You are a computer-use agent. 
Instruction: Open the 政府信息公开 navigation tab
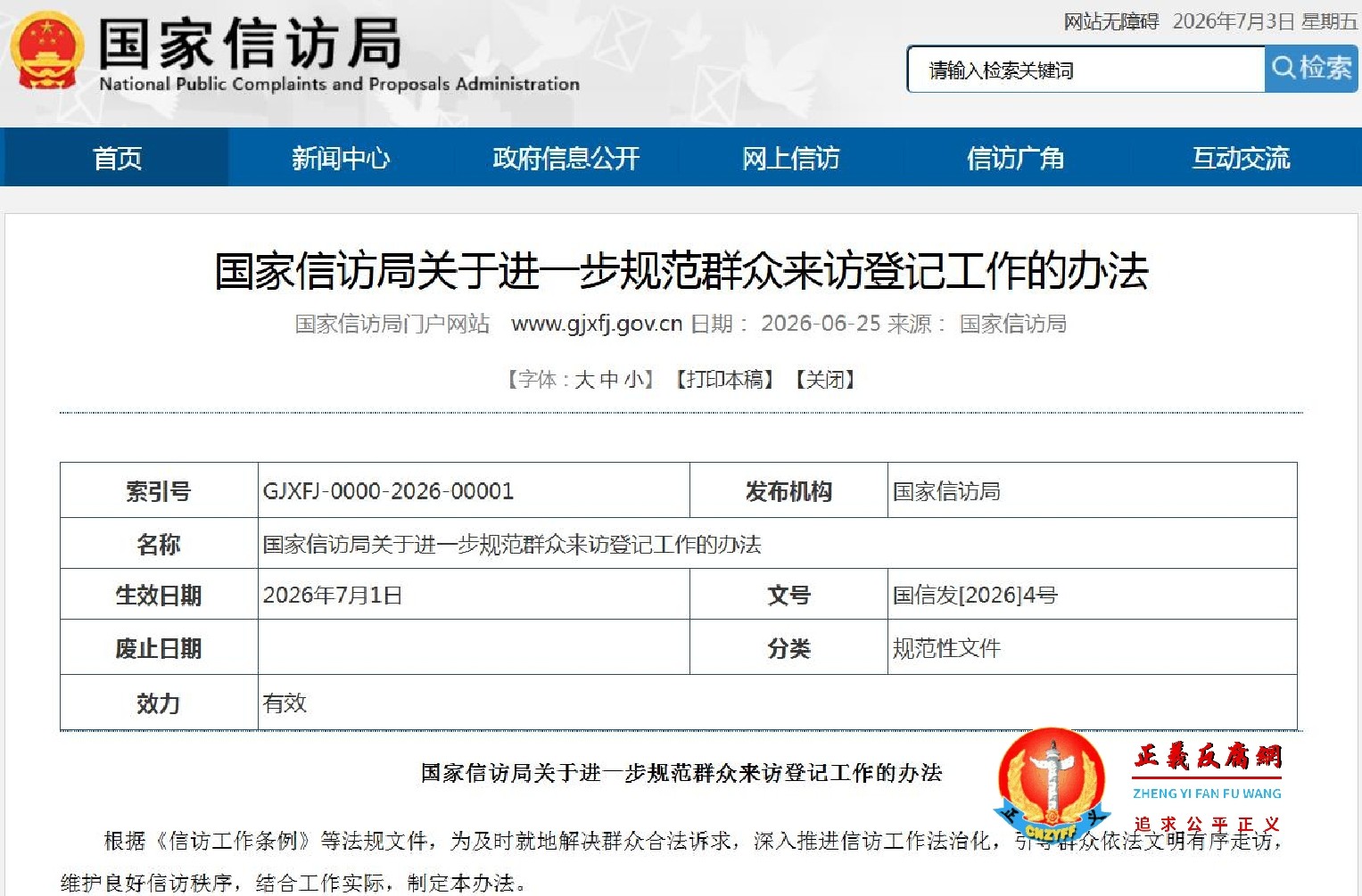tap(566, 158)
